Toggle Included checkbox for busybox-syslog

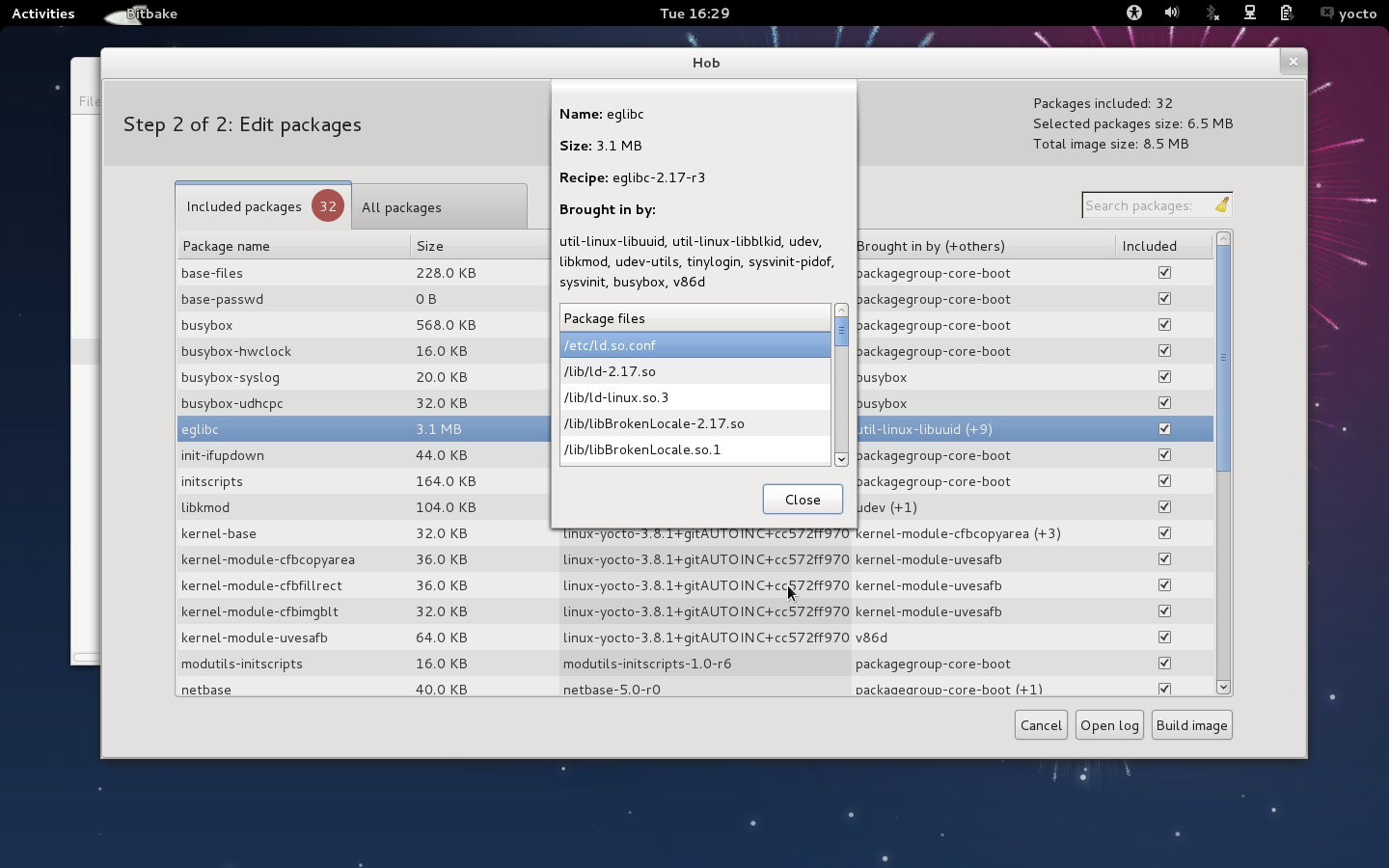(x=1164, y=377)
